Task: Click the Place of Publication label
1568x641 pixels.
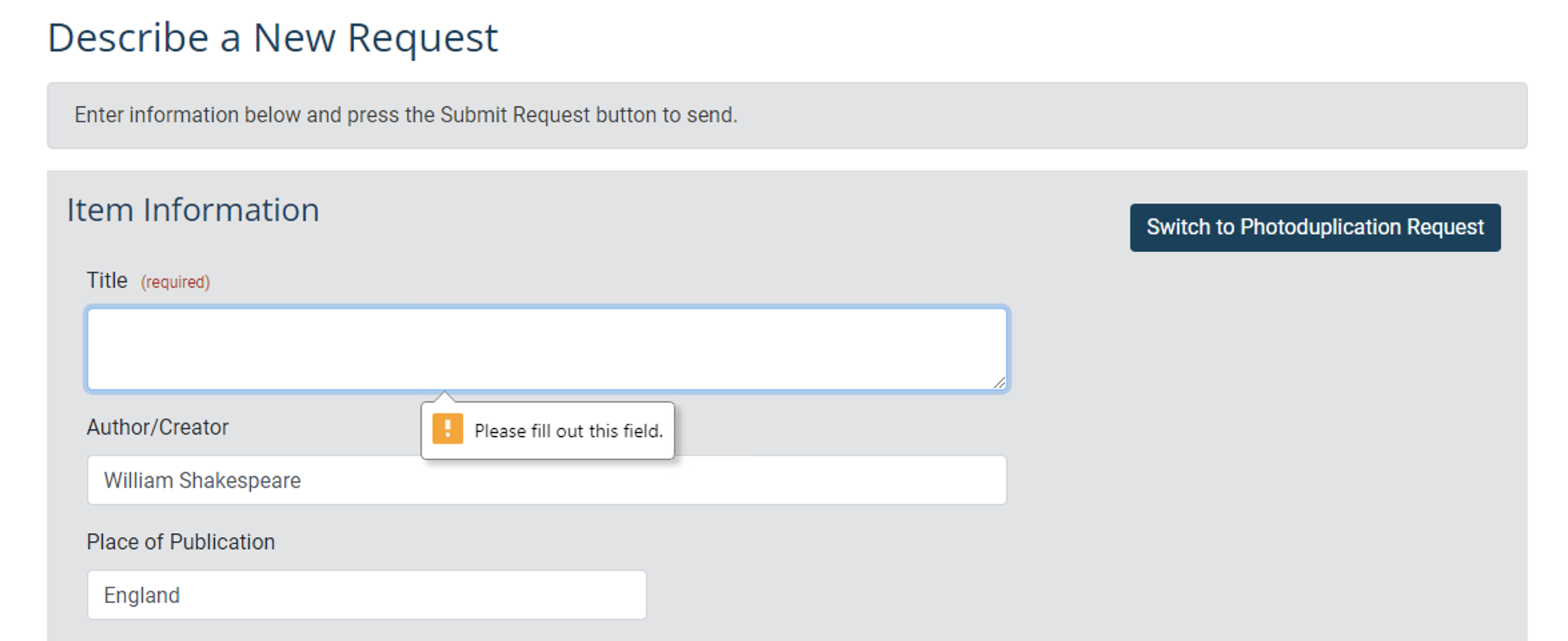Action: coord(181,542)
